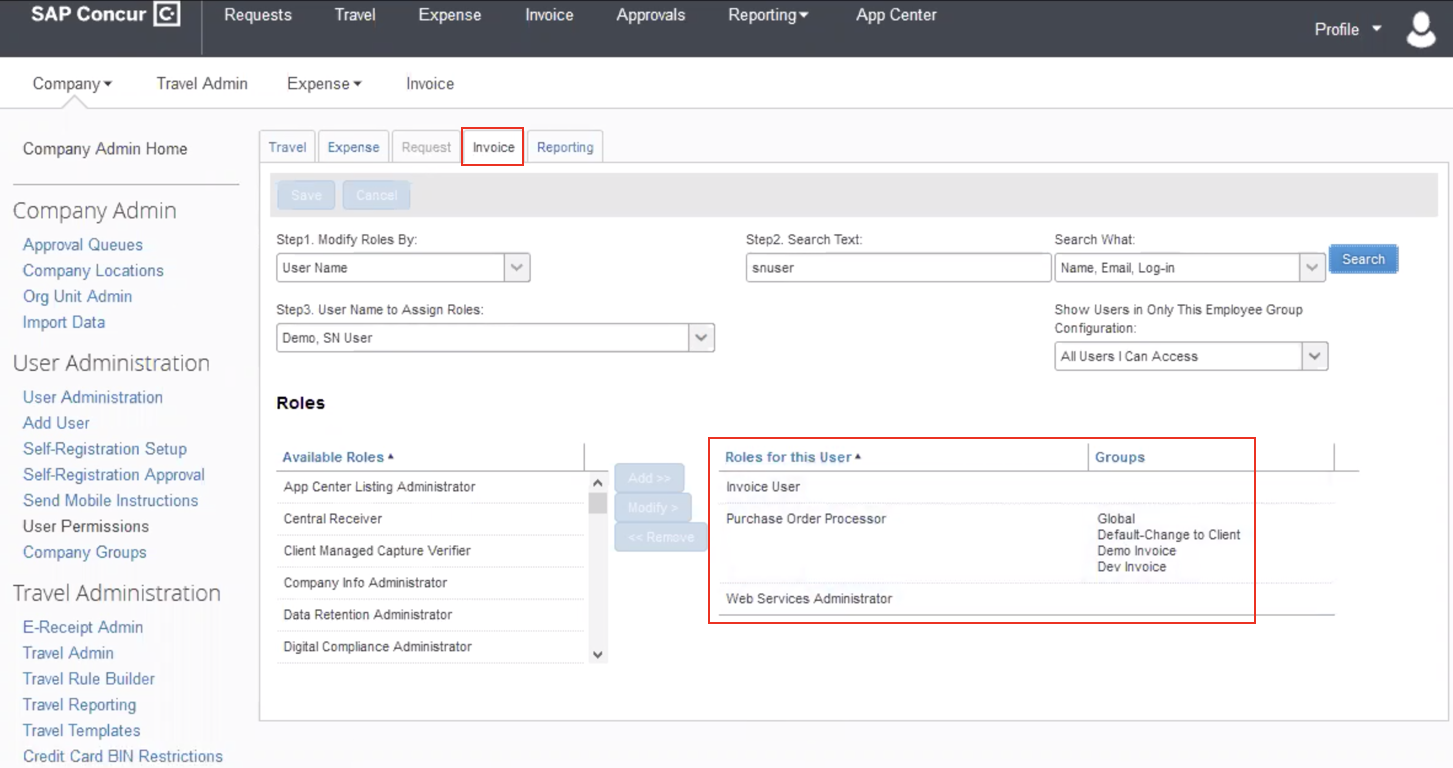Select App Center Listing Administrator role

[430, 487]
